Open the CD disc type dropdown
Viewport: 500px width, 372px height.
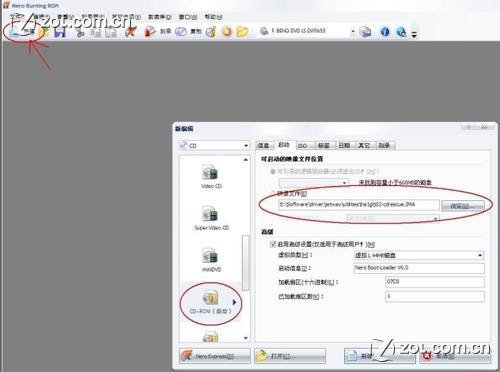214,146
